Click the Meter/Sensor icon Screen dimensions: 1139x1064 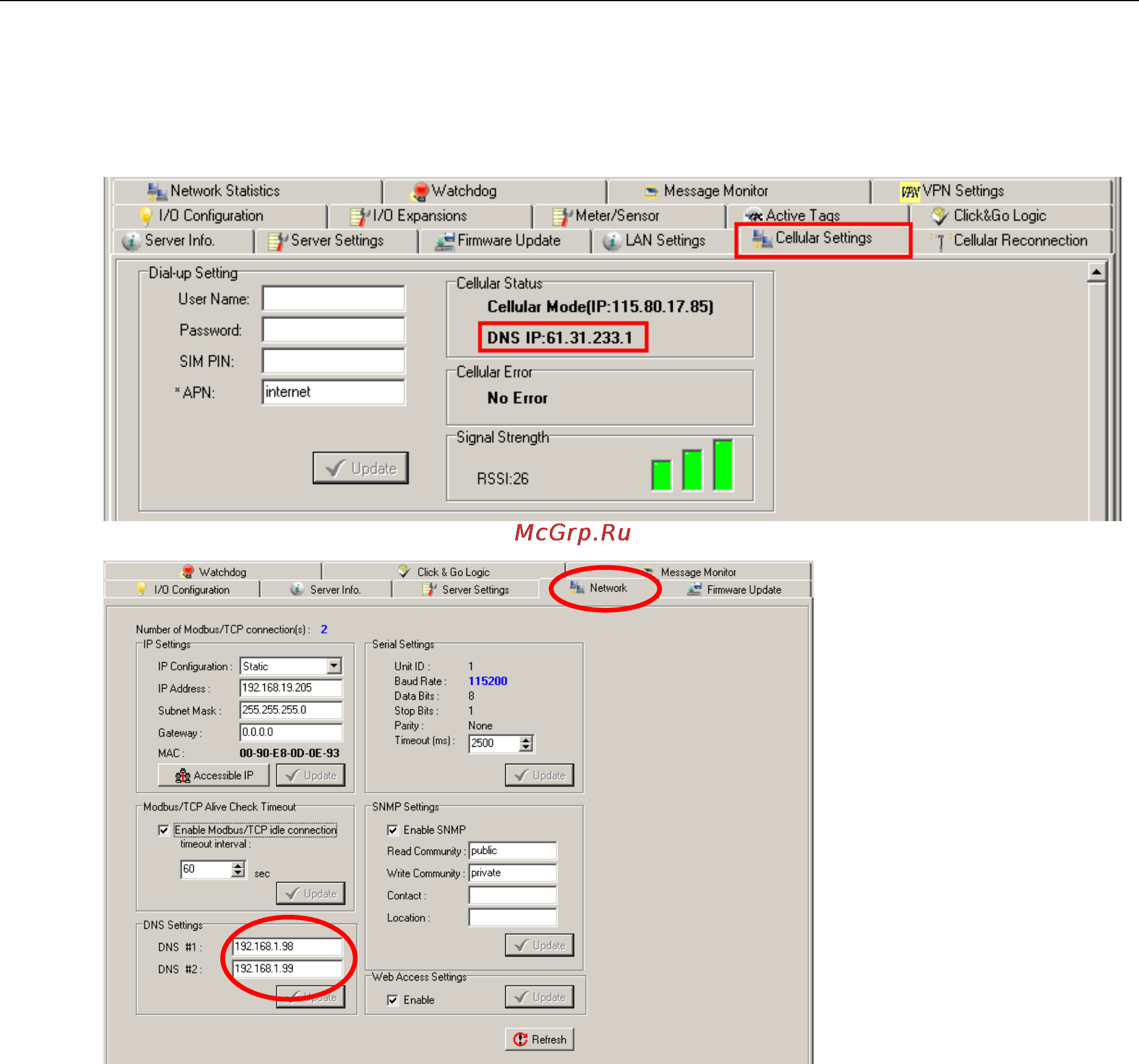point(562,216)
